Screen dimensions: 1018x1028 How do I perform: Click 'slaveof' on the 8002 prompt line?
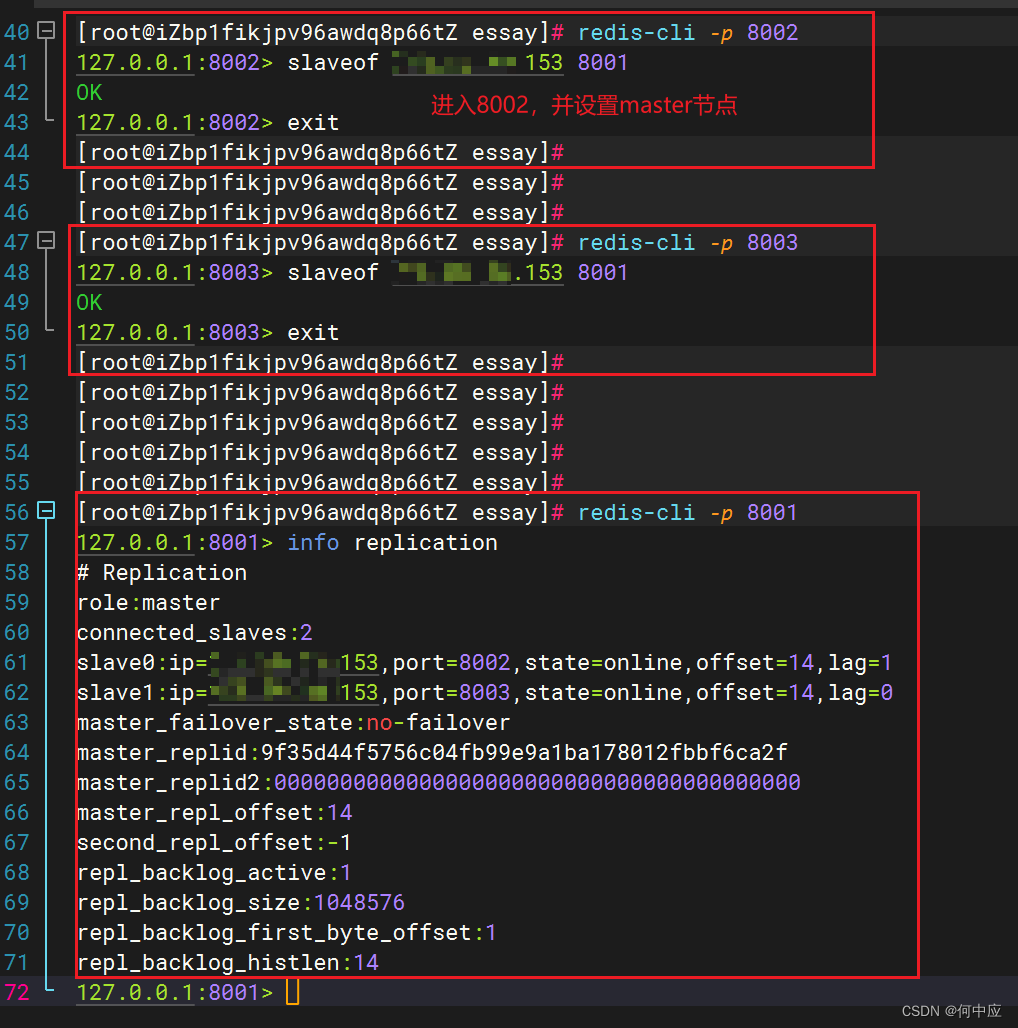click(333, 62)
